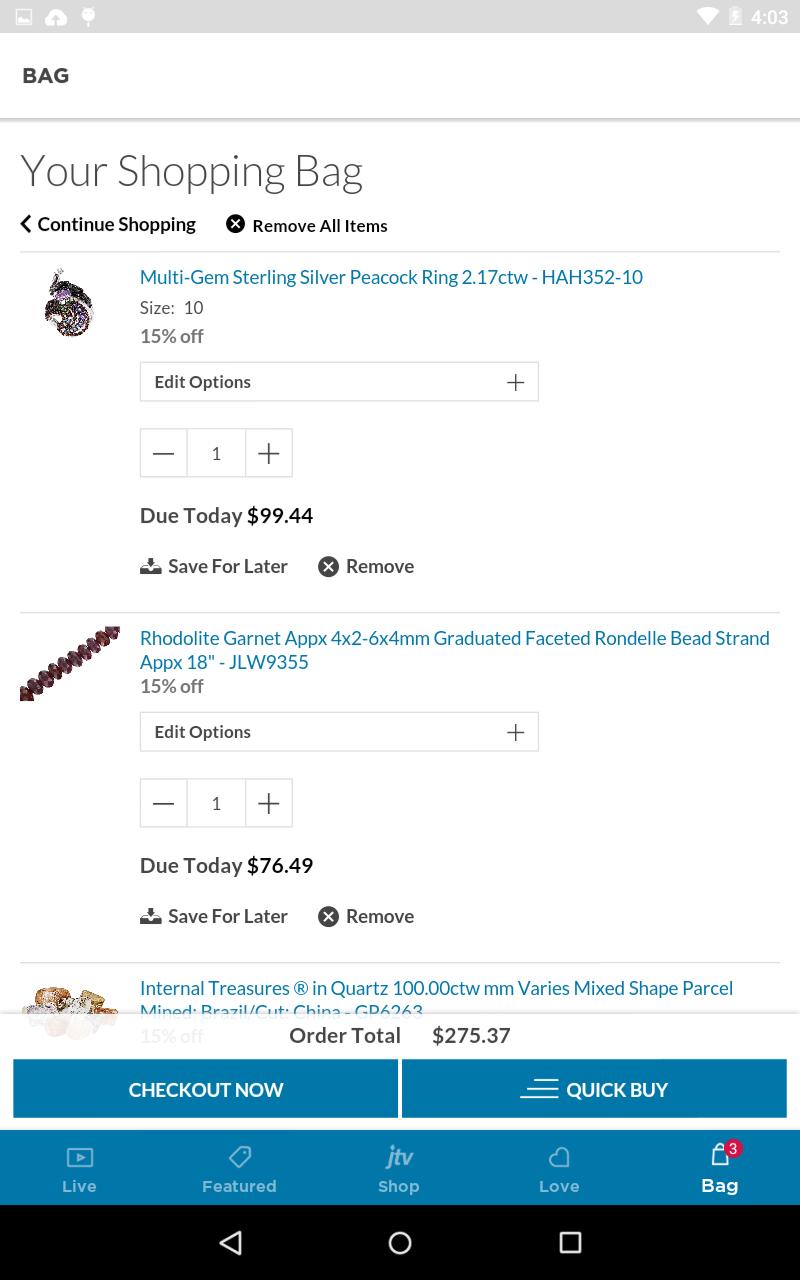This screenshot has width=800, height=1280.
Task: Open the jtv Shop tab
Action: pos(399,1168)
